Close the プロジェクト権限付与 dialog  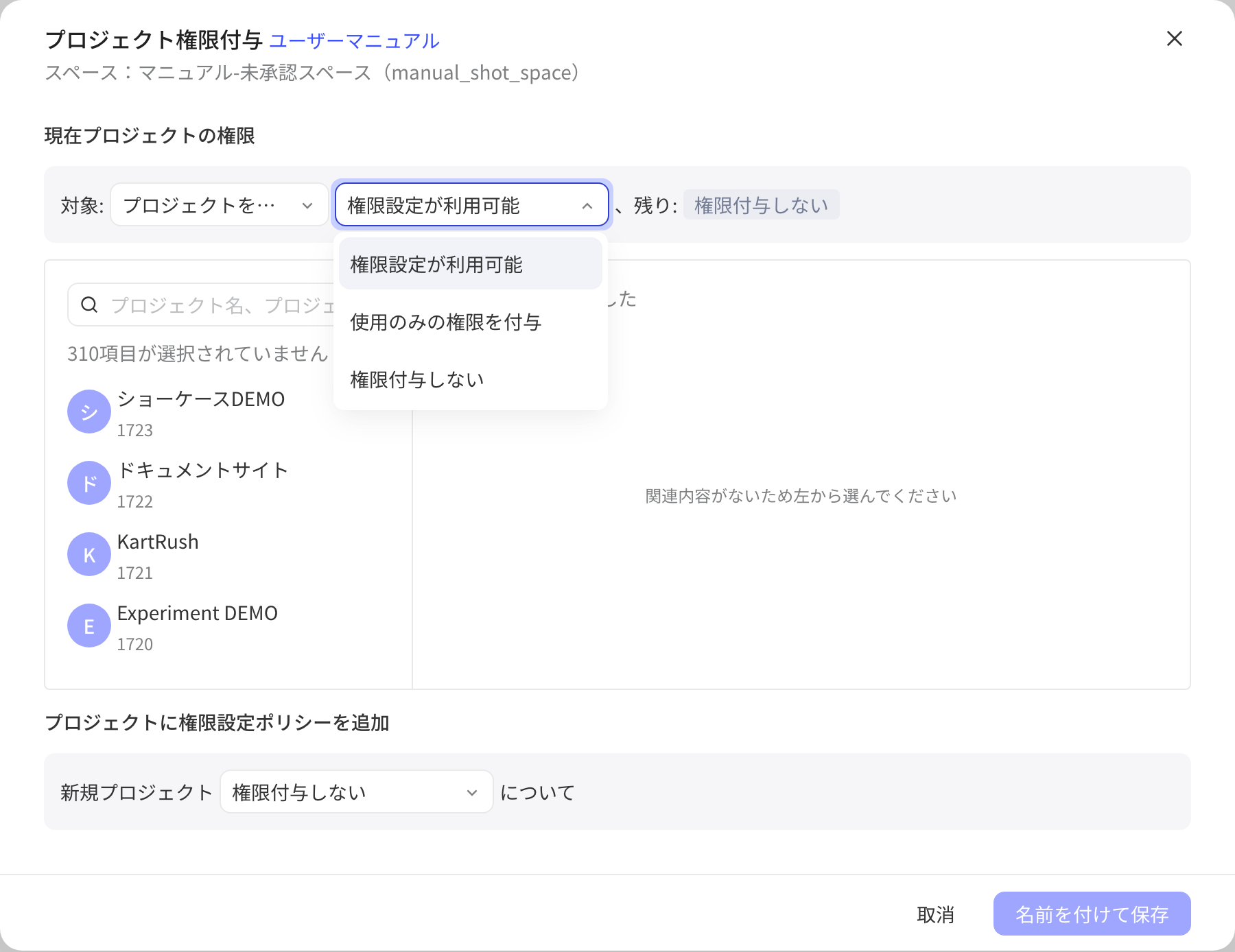coord(1174,39)
